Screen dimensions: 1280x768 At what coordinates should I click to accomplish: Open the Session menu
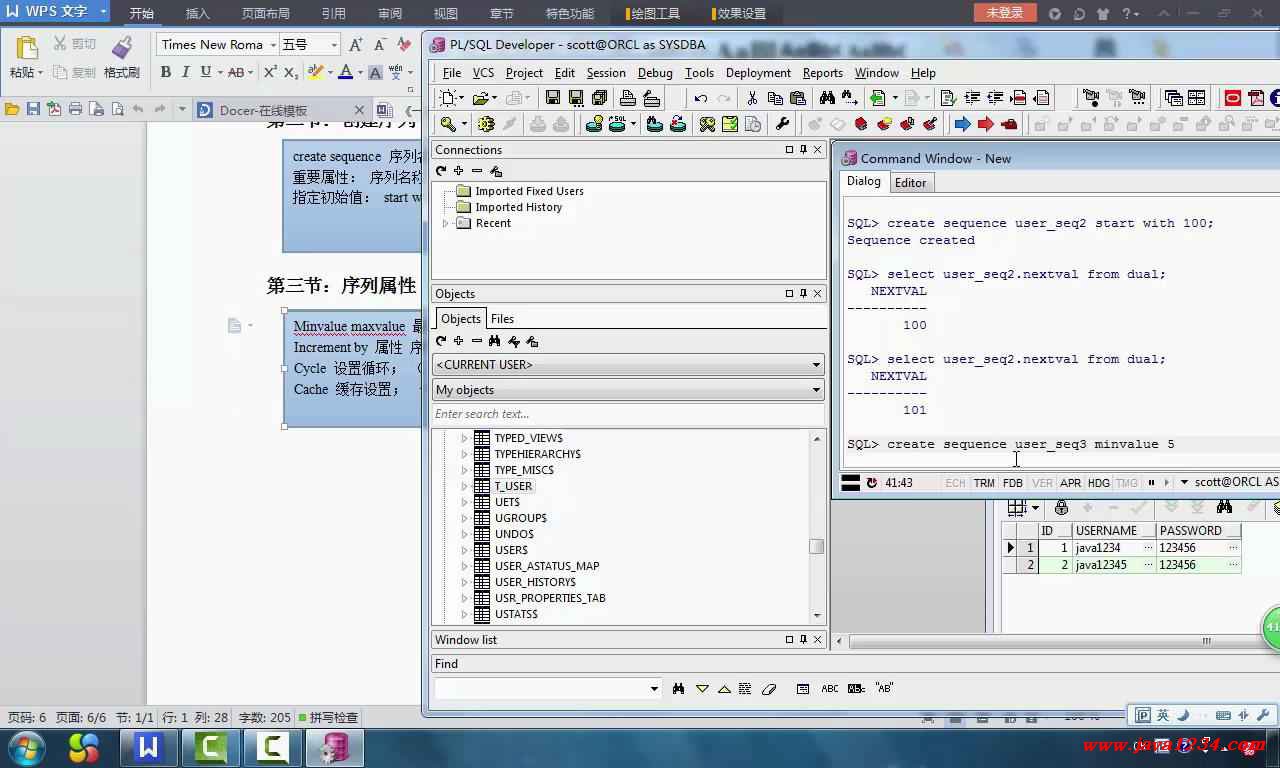click(606, 73)
